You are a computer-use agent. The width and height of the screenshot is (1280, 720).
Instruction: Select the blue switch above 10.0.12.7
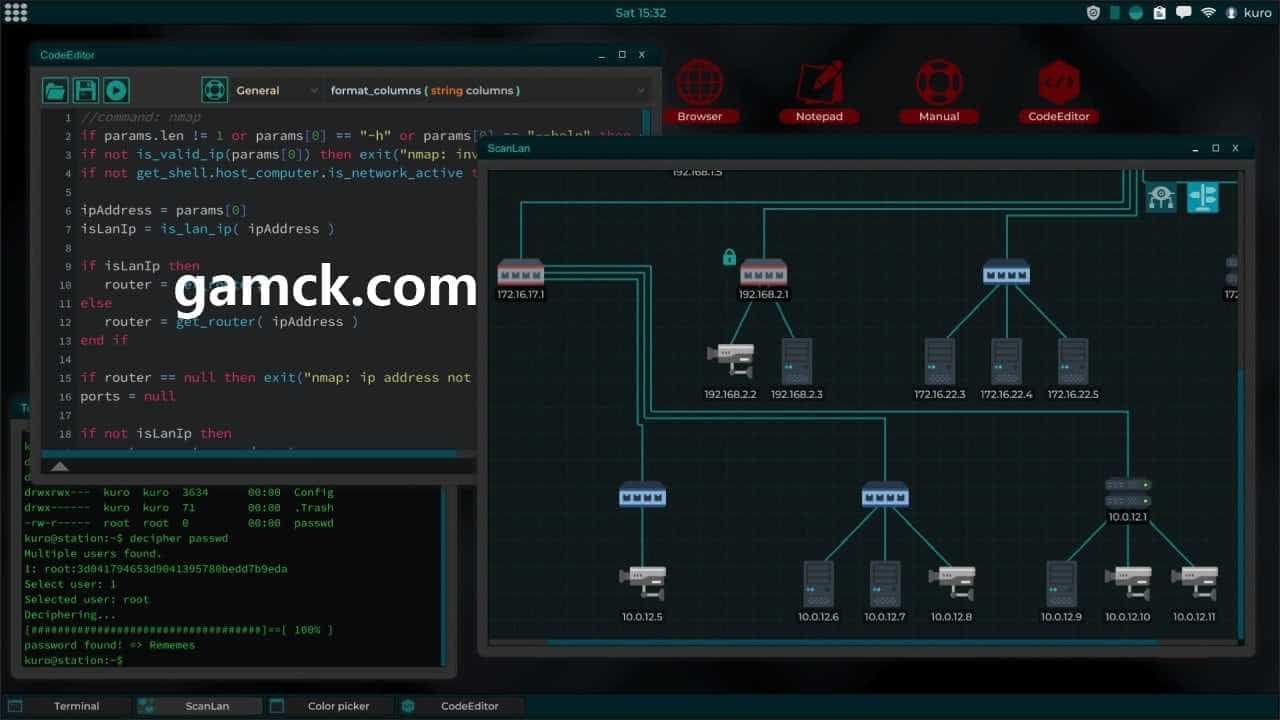(x=885, y=494)
